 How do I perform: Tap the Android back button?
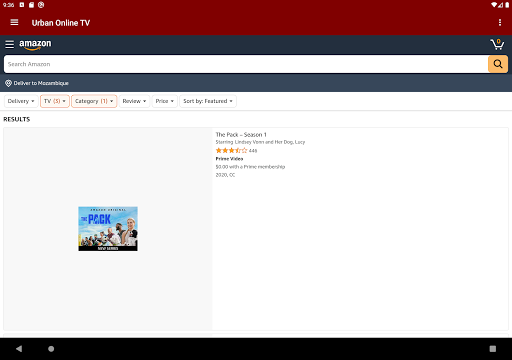pyautogui.click(x=19, y=349)
